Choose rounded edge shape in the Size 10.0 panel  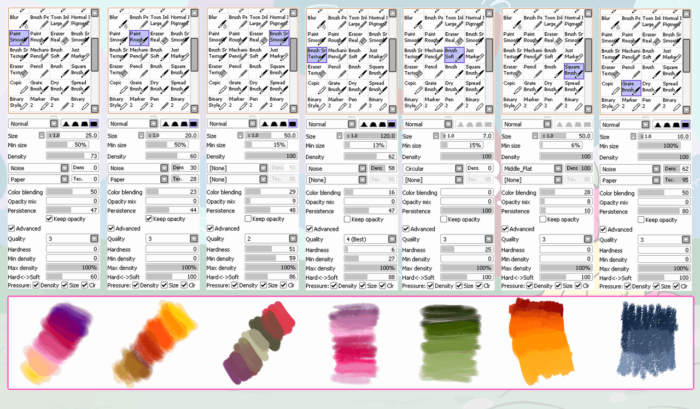[x=666, y=125]
